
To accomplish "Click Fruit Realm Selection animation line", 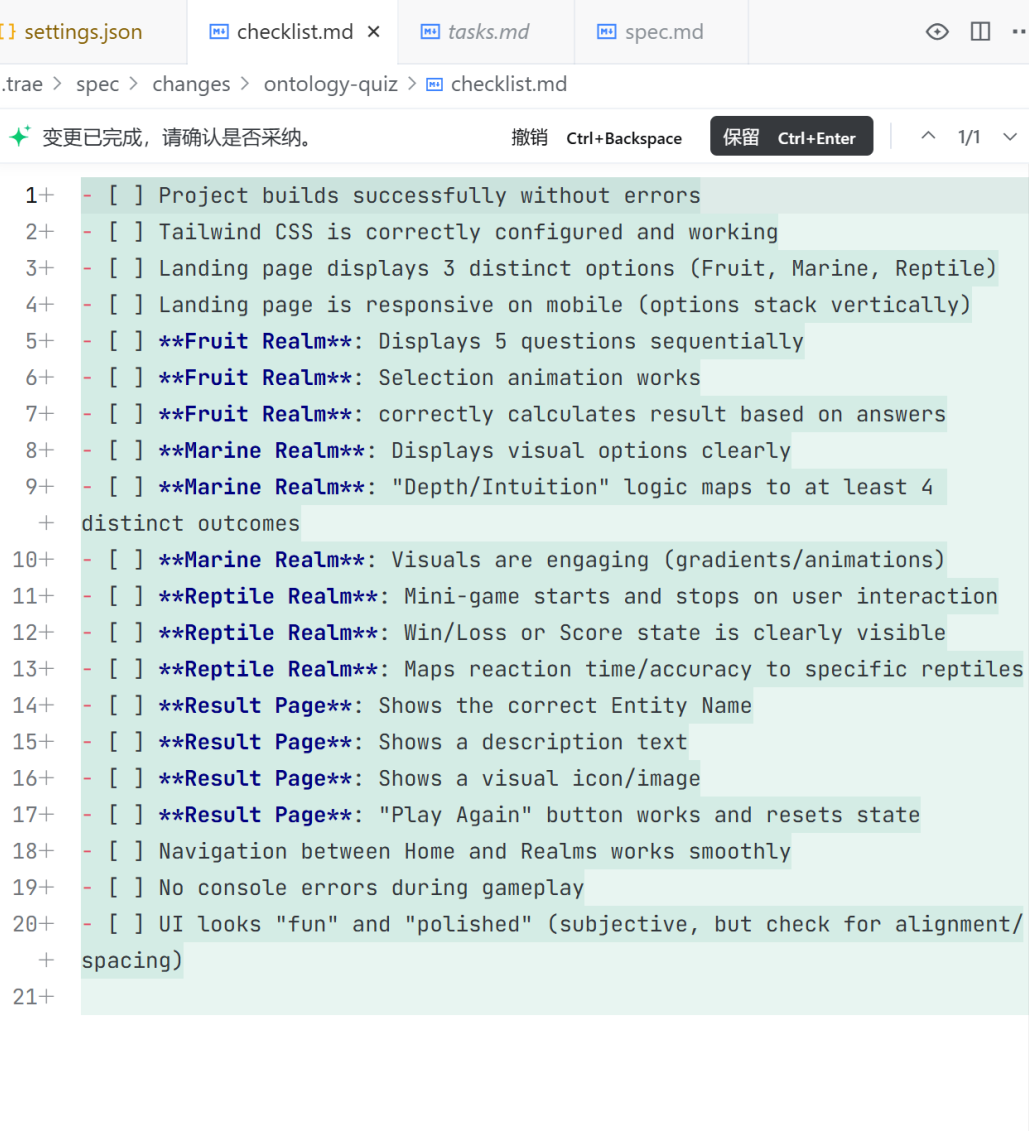I will (429, 378).
